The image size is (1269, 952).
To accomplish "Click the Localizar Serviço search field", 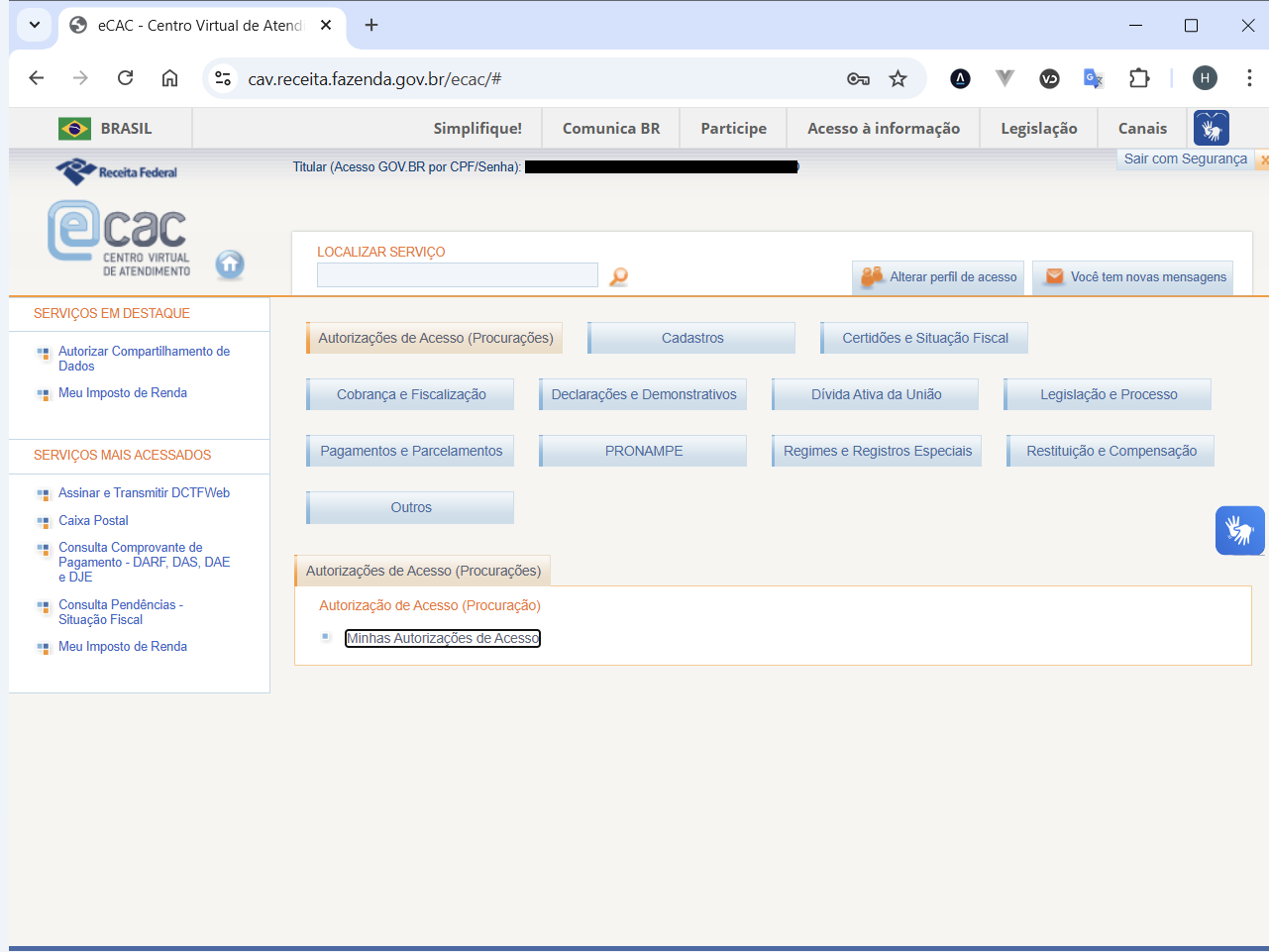I will [457, 274].
